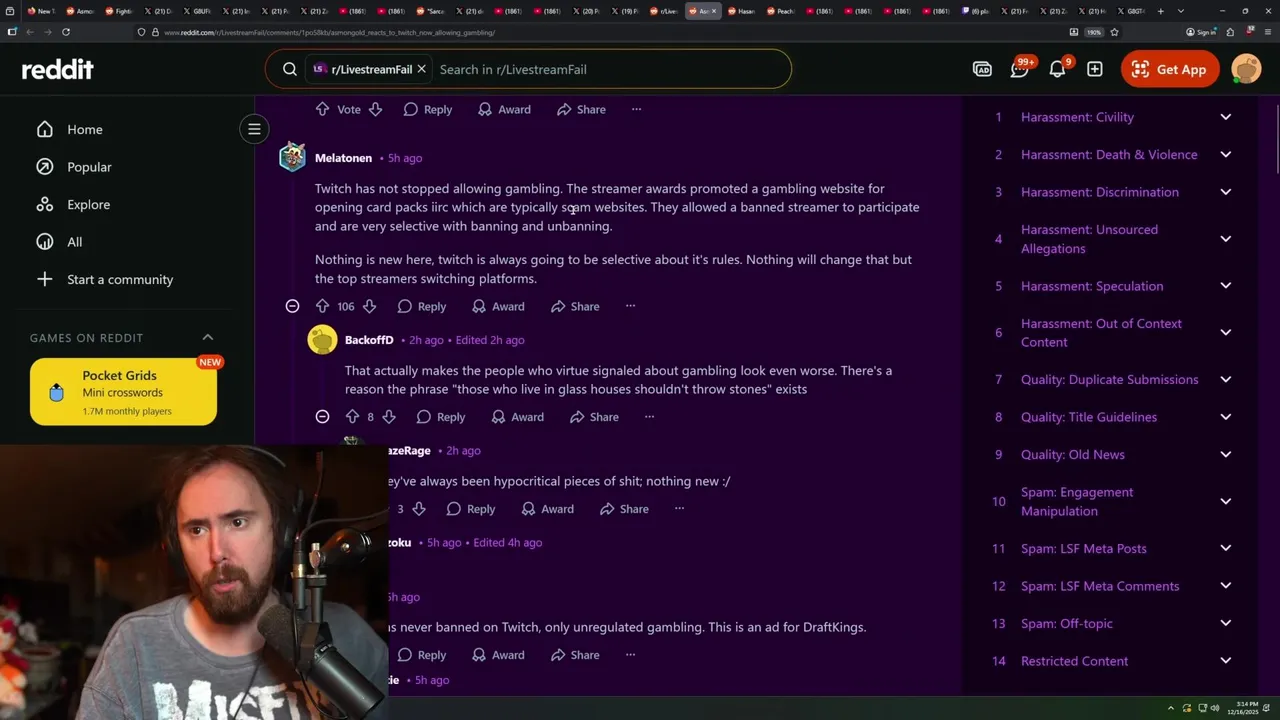1280x720 pixels.
Task: Open more options on topmost comment row
Action: click(636, 109)
